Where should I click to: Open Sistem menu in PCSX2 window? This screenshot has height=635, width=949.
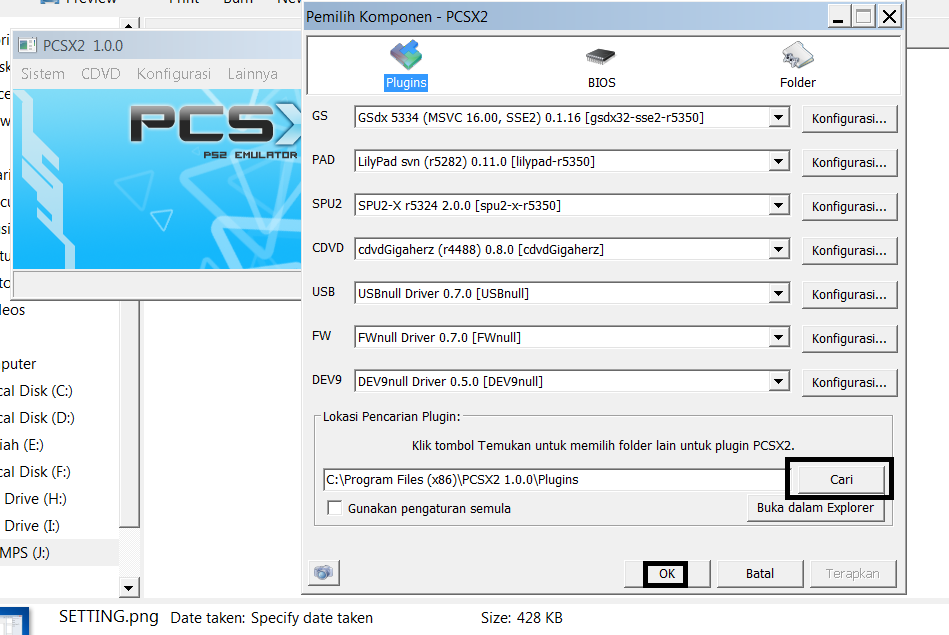point(43,74)
